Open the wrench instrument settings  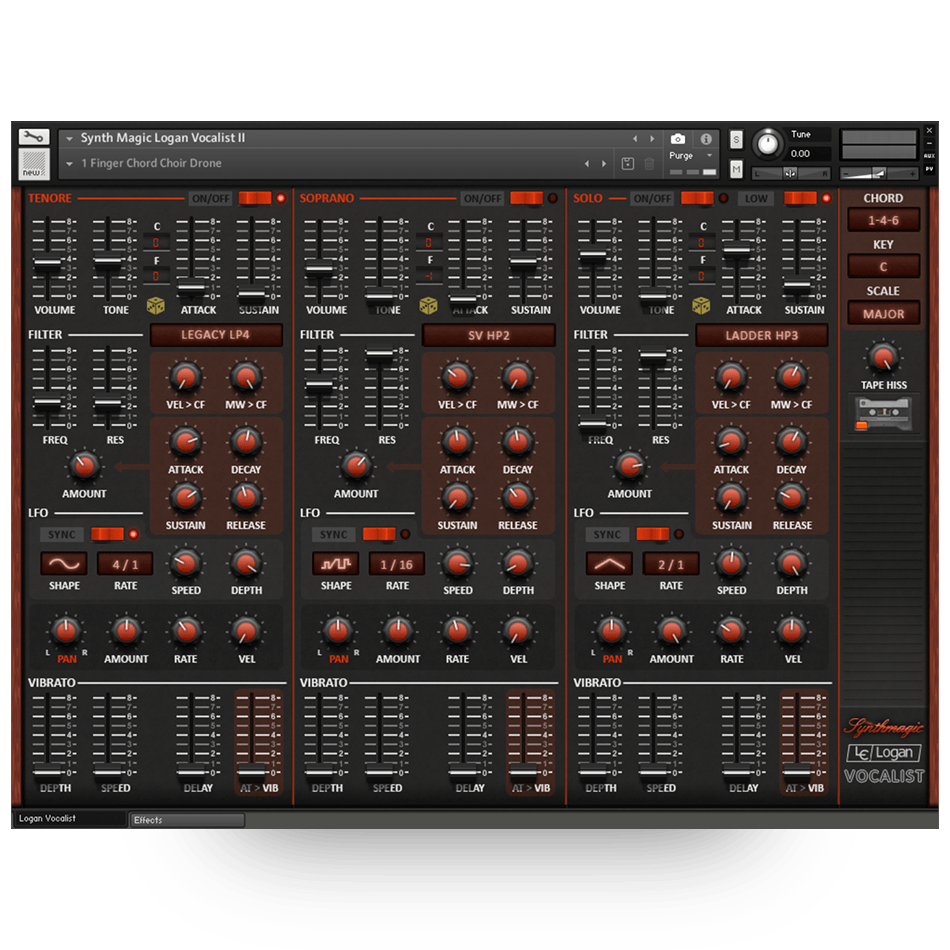pos(34,137)
